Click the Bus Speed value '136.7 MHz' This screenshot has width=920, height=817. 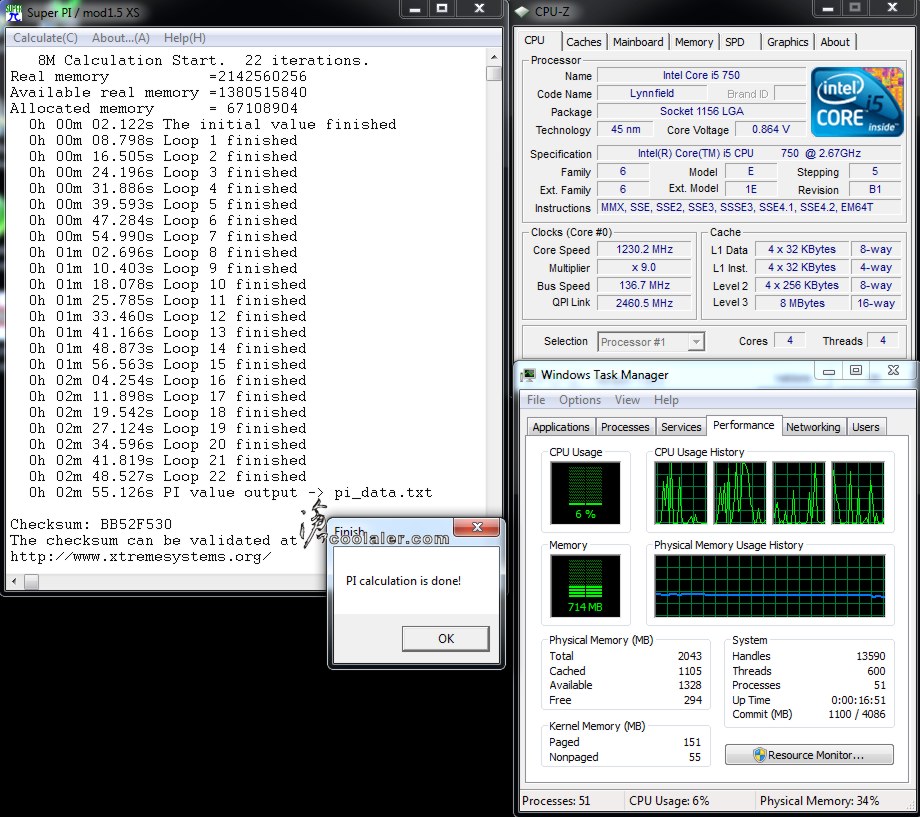pos(644,285)
